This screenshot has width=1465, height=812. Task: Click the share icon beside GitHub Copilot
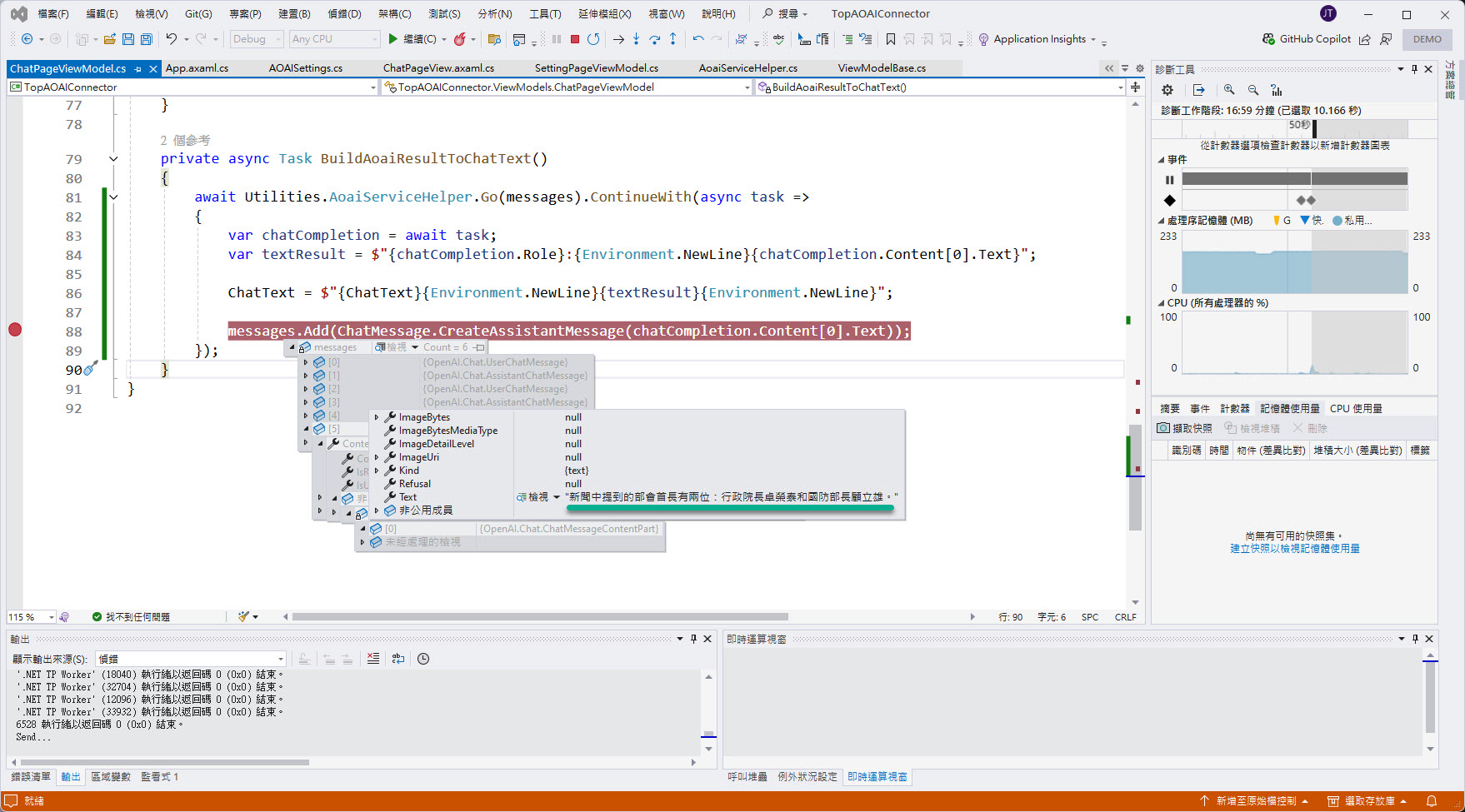tap(1364, 39)
